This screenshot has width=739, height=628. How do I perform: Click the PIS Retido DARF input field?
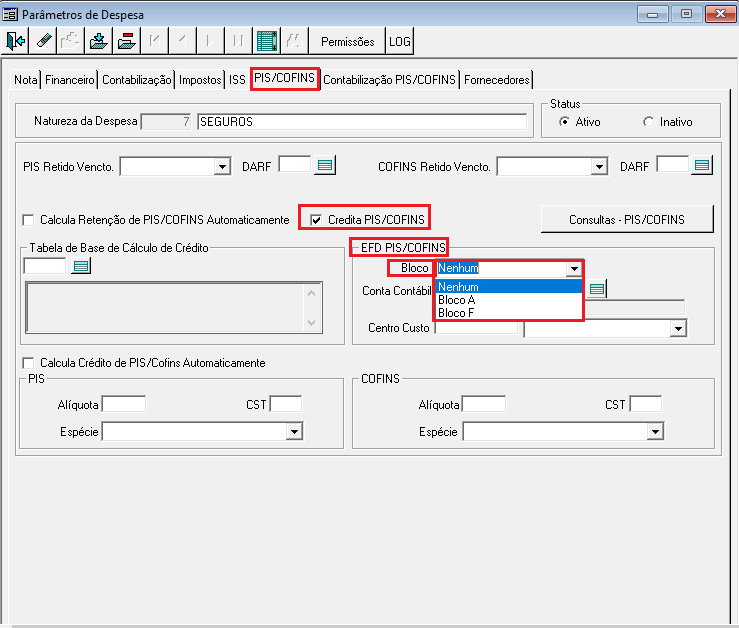point(295,165)
